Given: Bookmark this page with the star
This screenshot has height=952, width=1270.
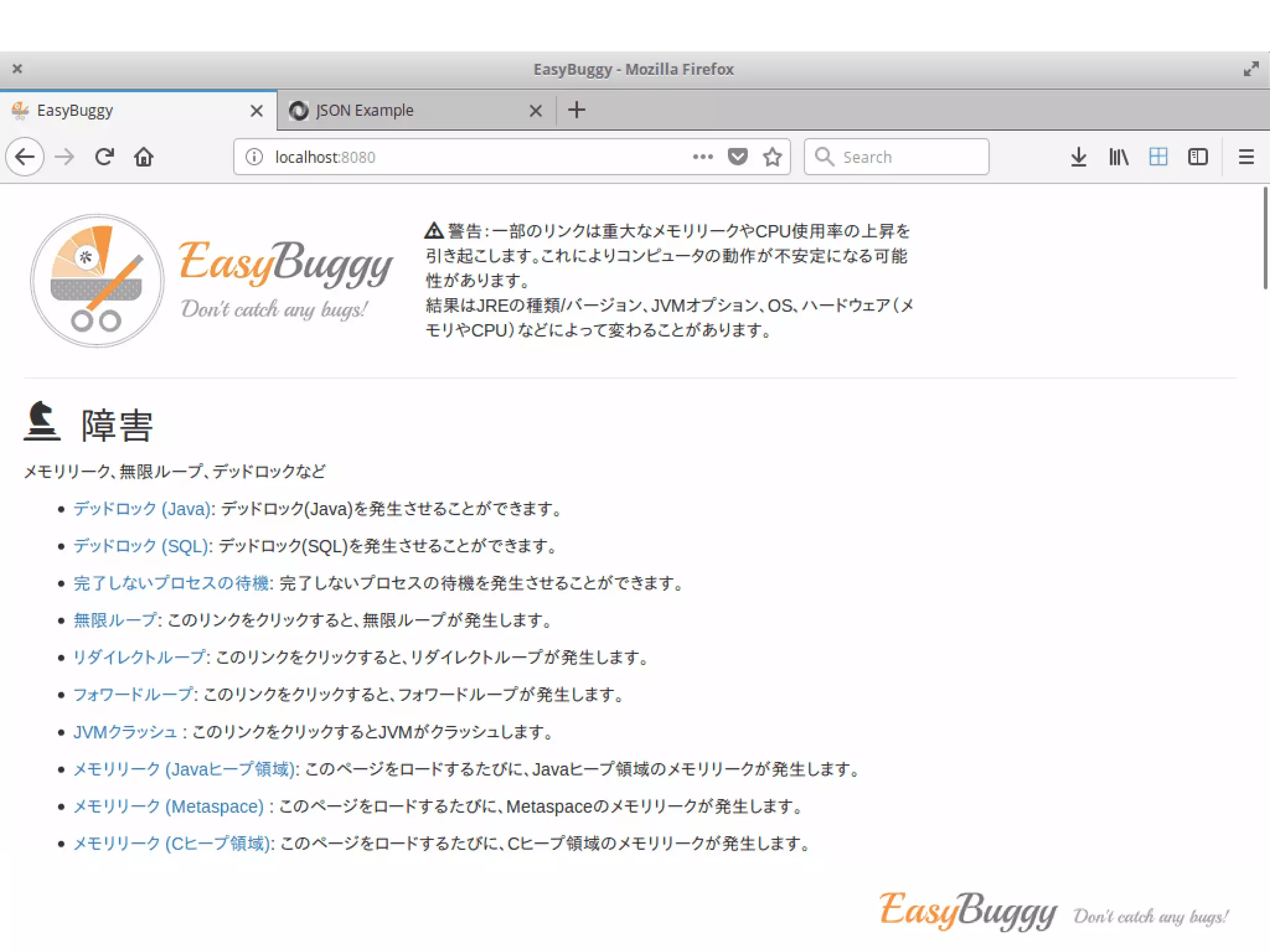Looking at the screenshot, I should pos(772,157).
